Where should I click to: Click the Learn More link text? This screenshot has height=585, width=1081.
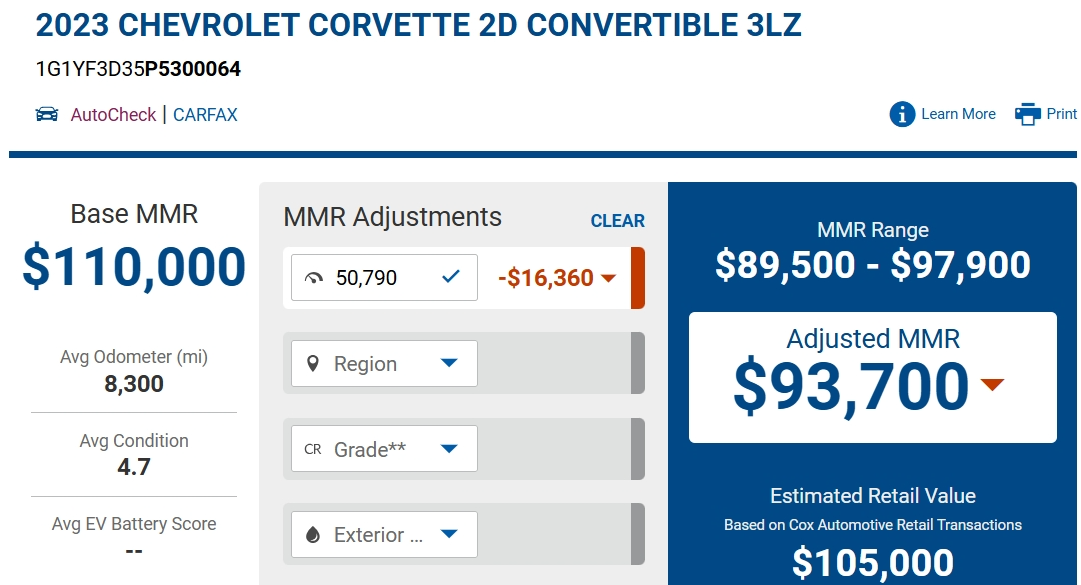(x=958, y=114)
